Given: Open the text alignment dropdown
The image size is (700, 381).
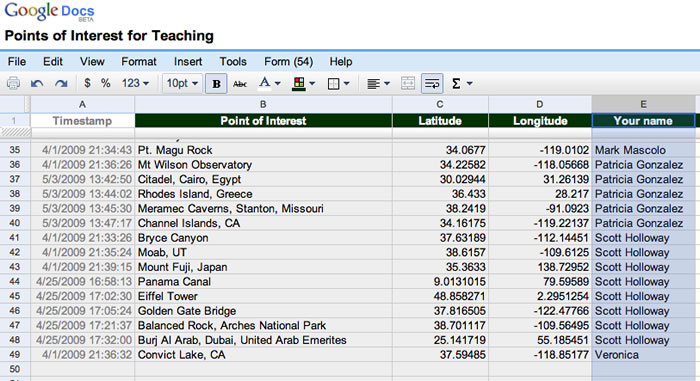Looking at the screenshot, I should point(378,84).
